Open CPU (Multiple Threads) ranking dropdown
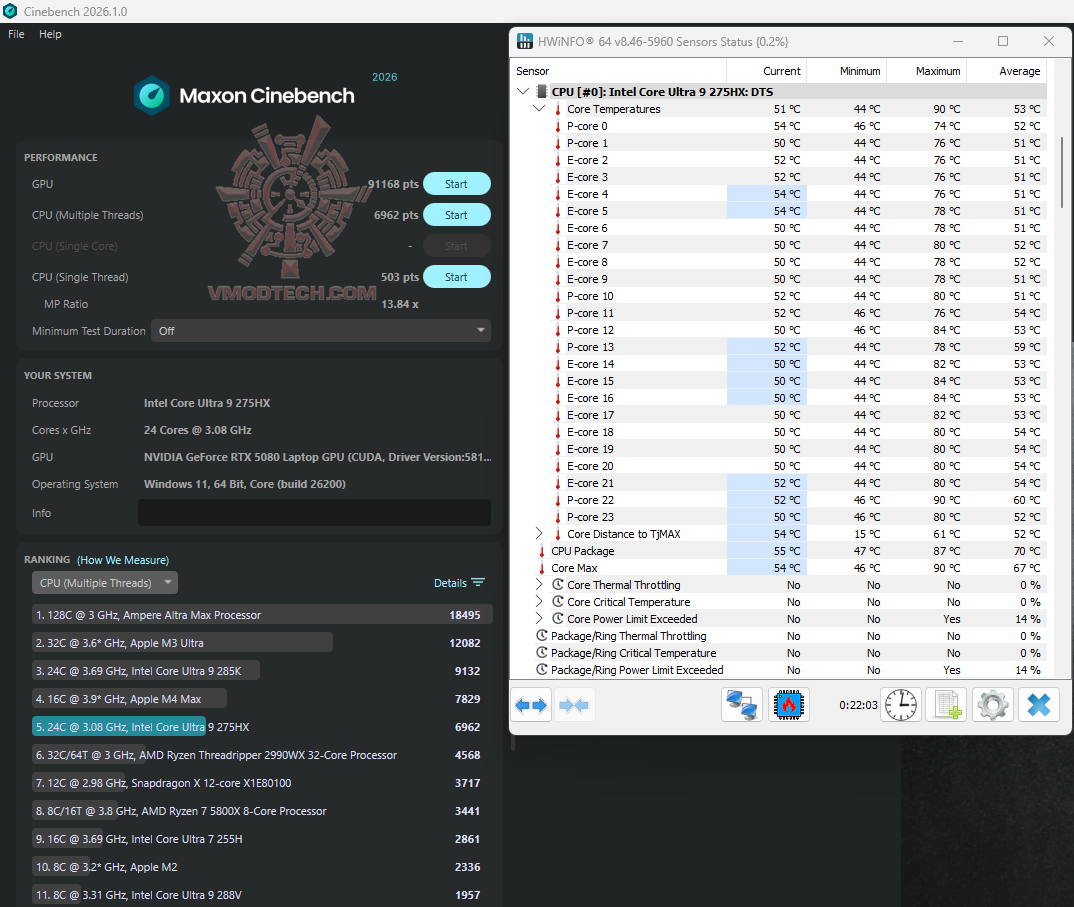Screen dimensions: 1074x907 105,583
